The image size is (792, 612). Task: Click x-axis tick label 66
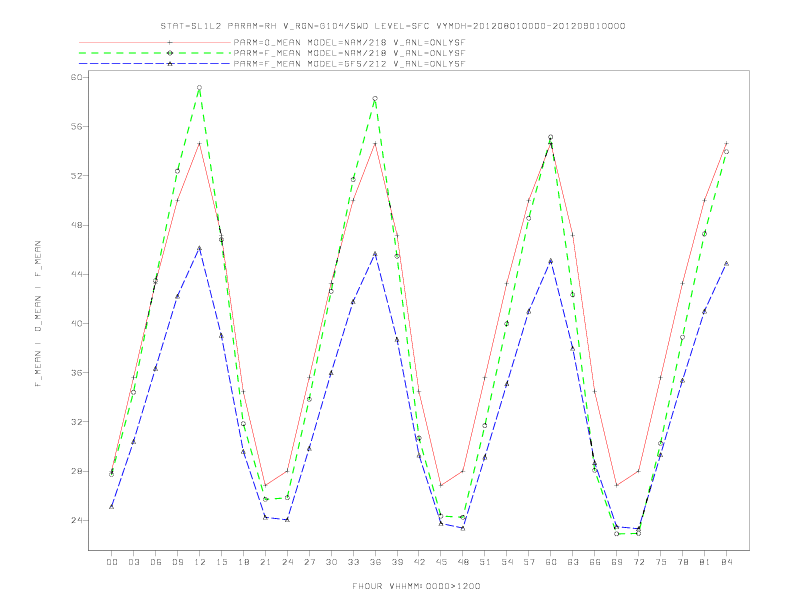click(595, 562)
